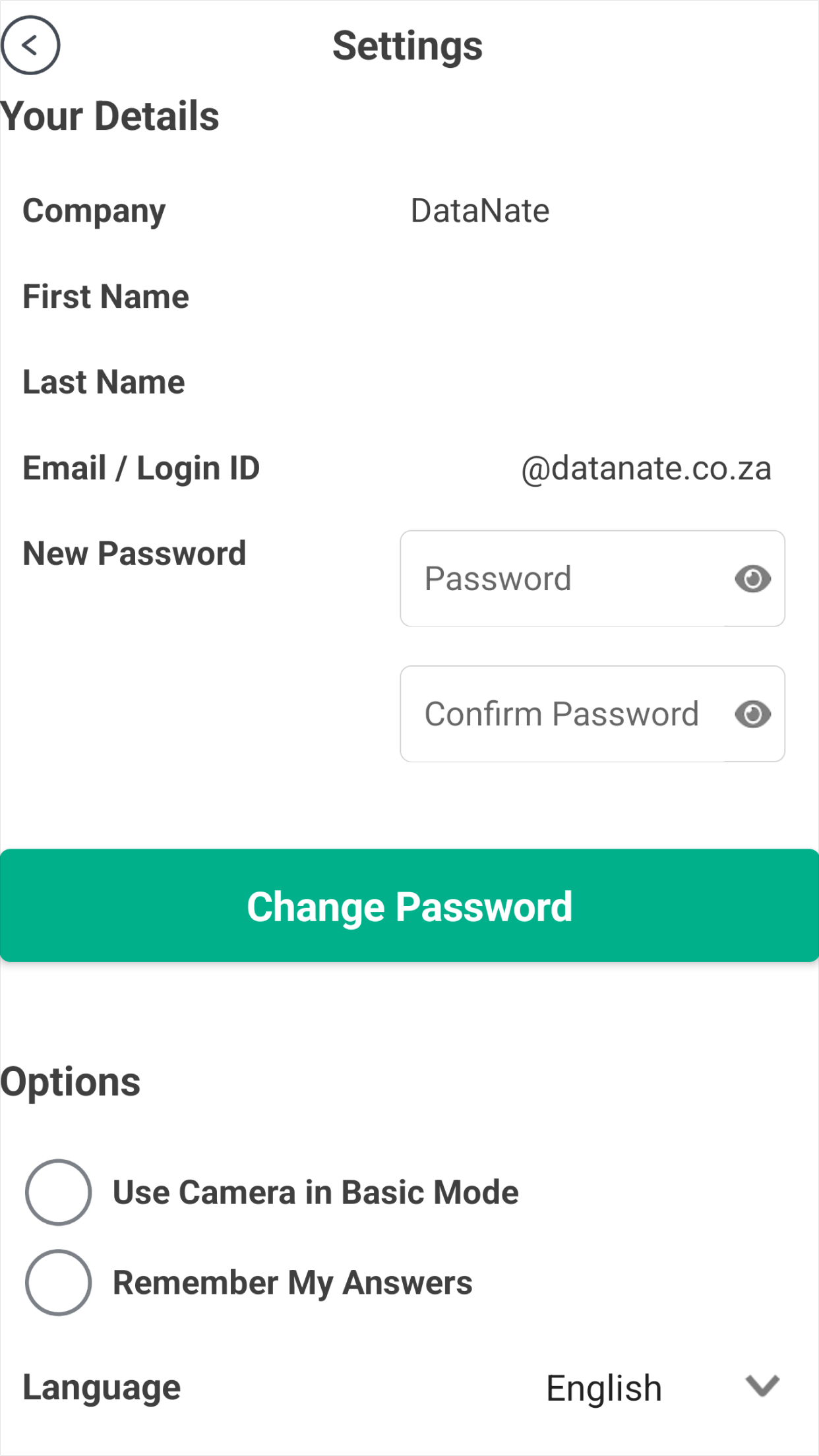
Task: Tap the @datanate.co.za email value
Action: coord(646,469)
